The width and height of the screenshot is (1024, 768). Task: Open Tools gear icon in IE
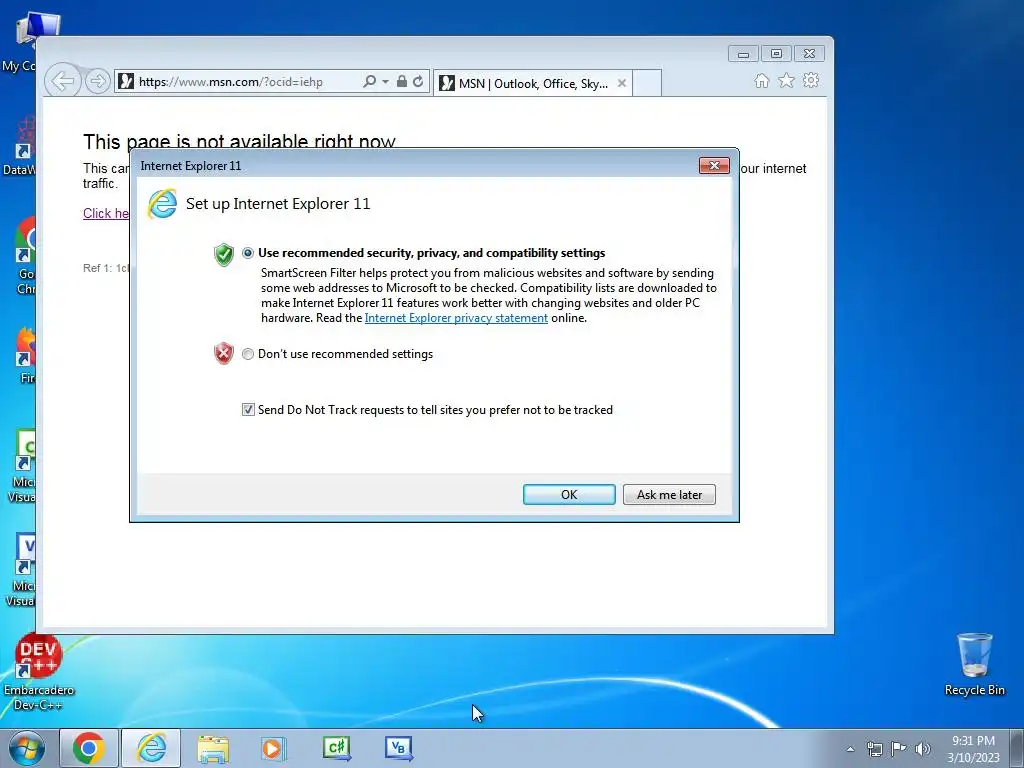tap(811, 80)
